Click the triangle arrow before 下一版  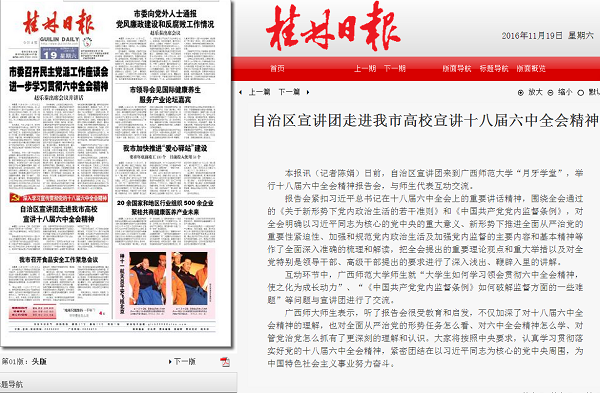click(x=170, y=362)
